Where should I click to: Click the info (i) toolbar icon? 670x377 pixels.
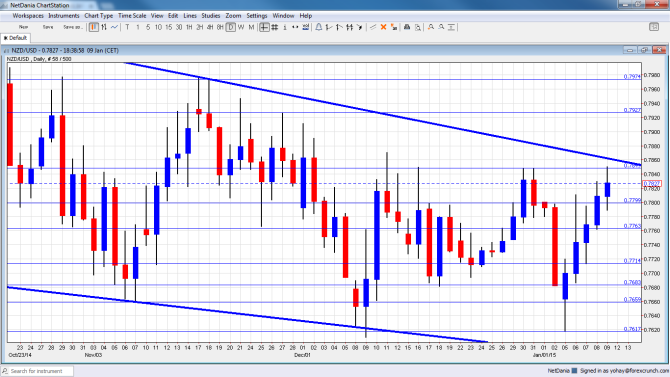point(285,27)
